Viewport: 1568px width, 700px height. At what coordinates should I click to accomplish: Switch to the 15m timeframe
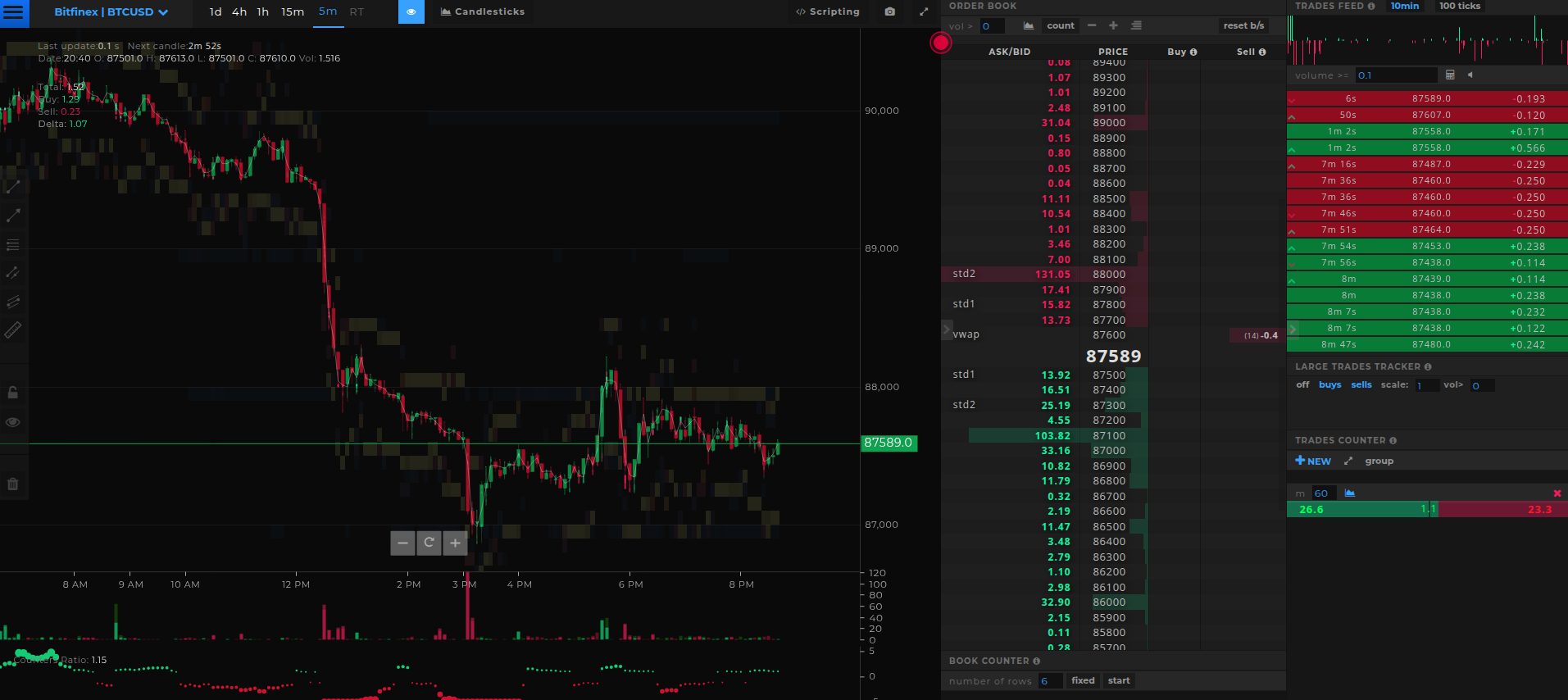(x=293, y=11)
